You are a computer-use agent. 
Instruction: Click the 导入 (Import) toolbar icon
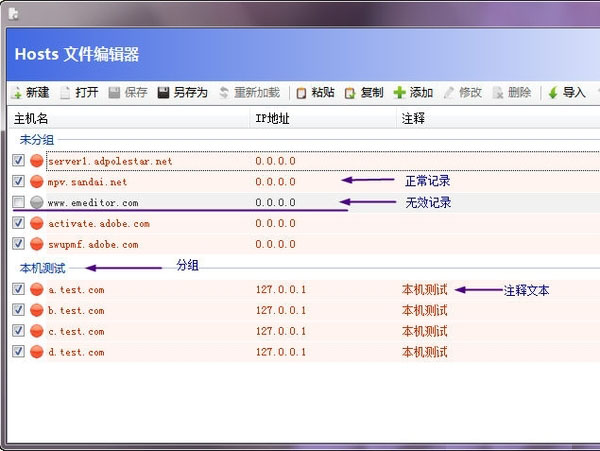tap(552, 93)
